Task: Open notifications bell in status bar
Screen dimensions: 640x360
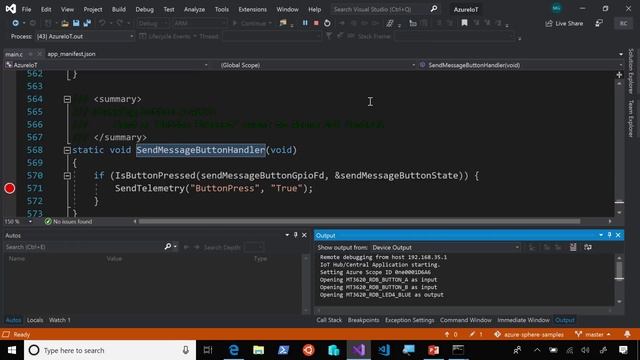Action: point(627,334)
